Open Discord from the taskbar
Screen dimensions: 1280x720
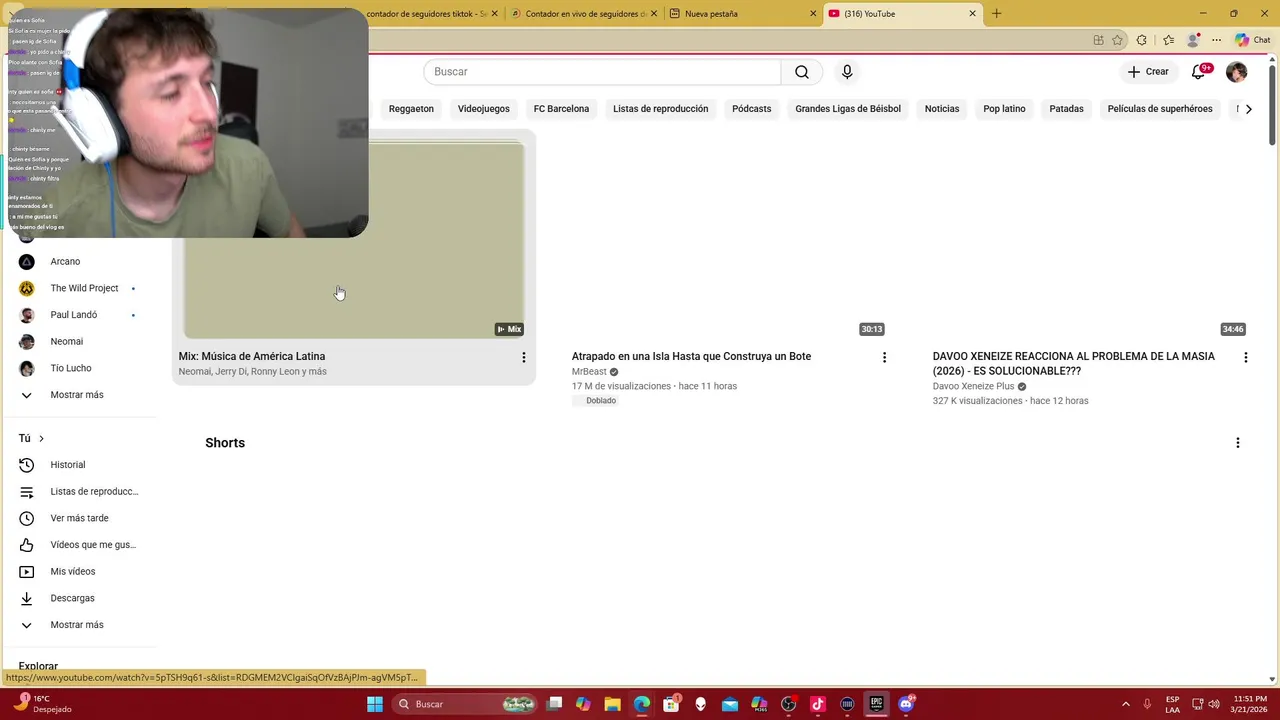(x=906, y=704)
